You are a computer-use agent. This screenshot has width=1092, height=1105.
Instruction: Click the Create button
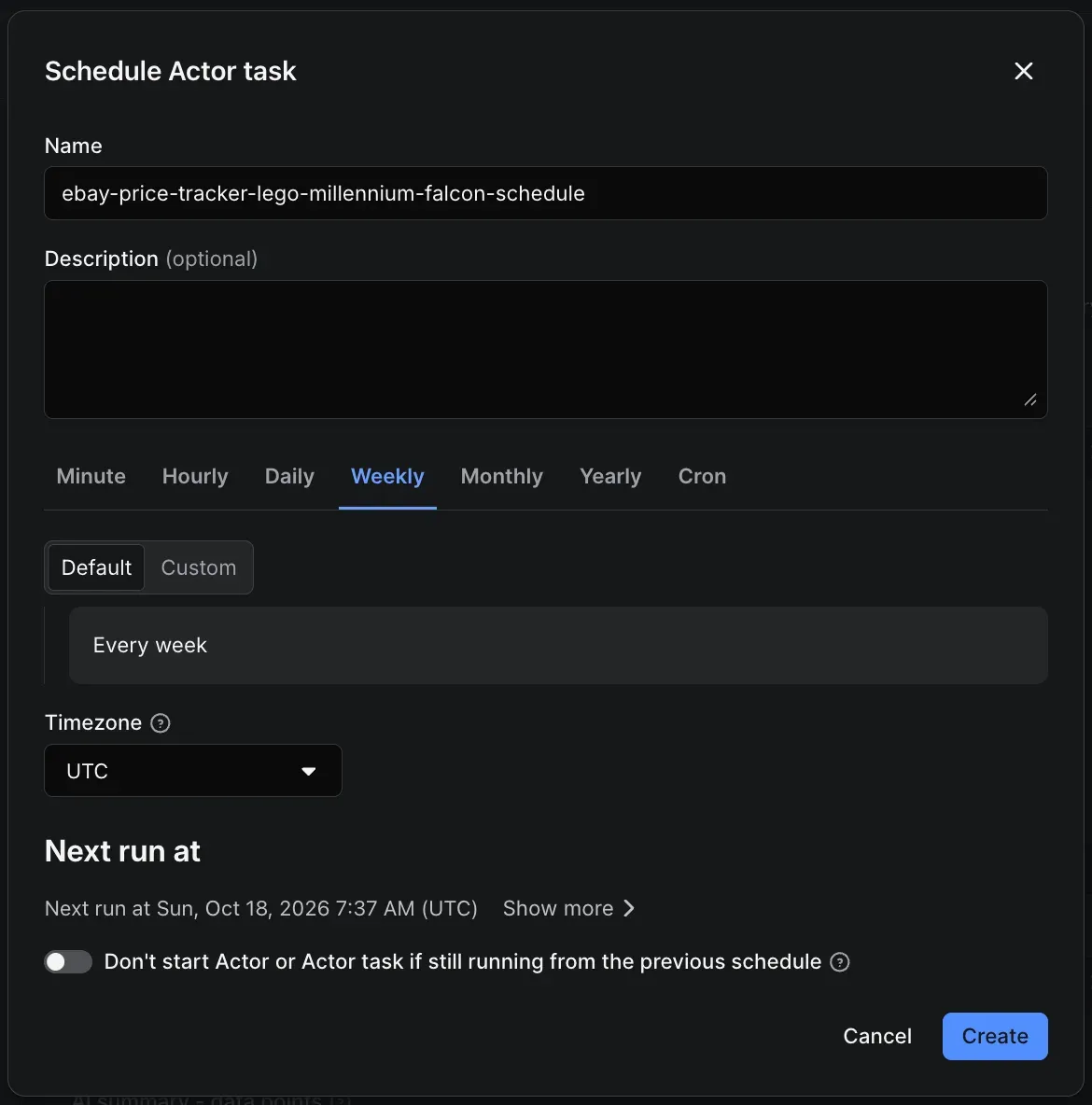point(995,1037)
